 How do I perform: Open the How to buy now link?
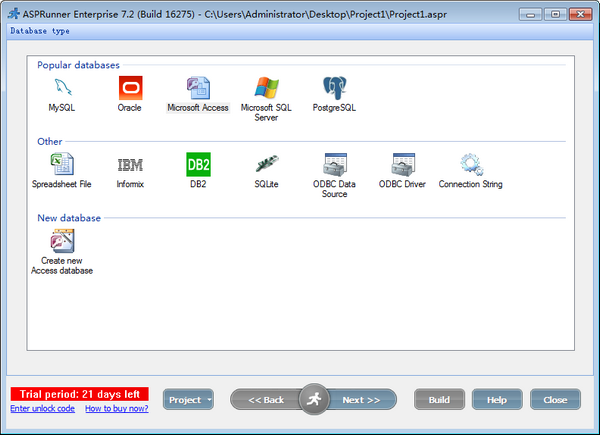click(x=117, y=409)
